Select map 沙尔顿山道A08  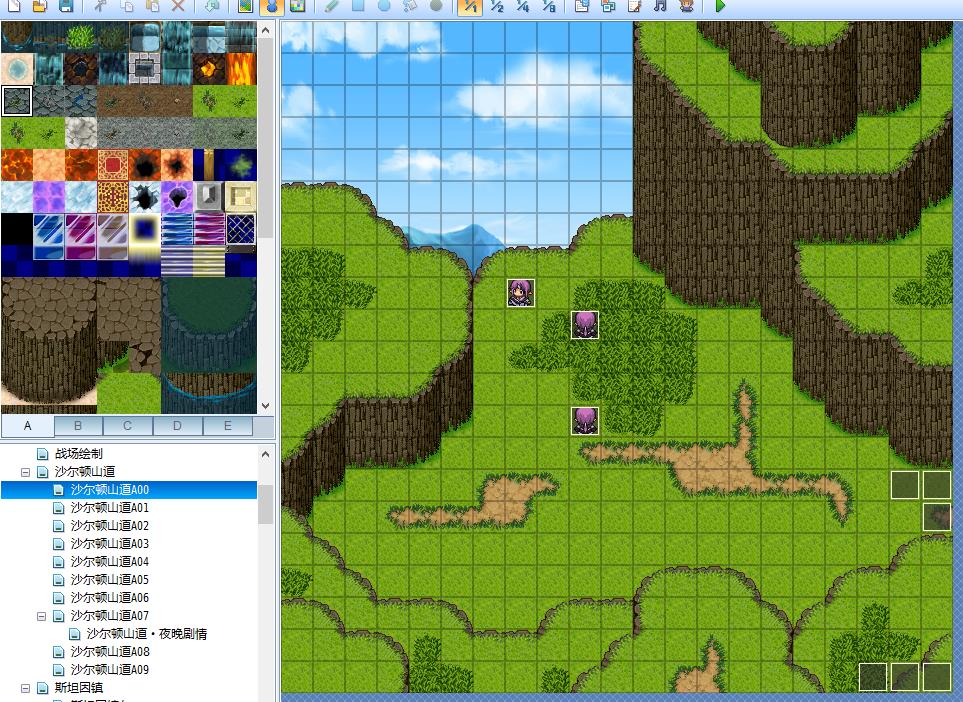110,652
